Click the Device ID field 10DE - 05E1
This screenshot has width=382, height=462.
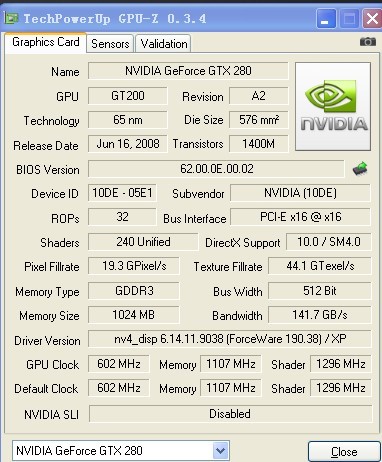[x=122, y=193]
